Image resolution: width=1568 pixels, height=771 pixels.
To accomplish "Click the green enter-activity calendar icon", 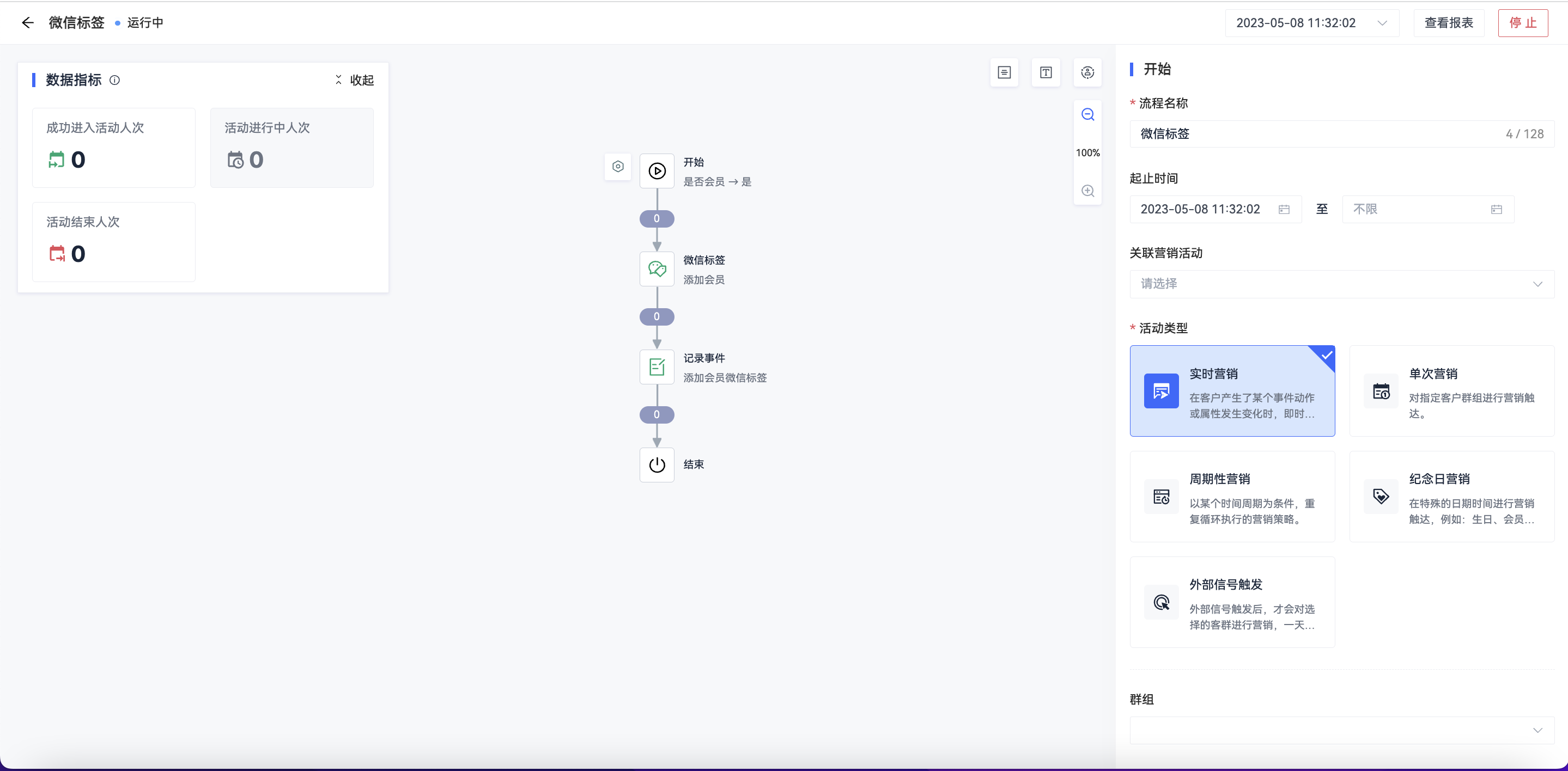I will coord(56,160).
